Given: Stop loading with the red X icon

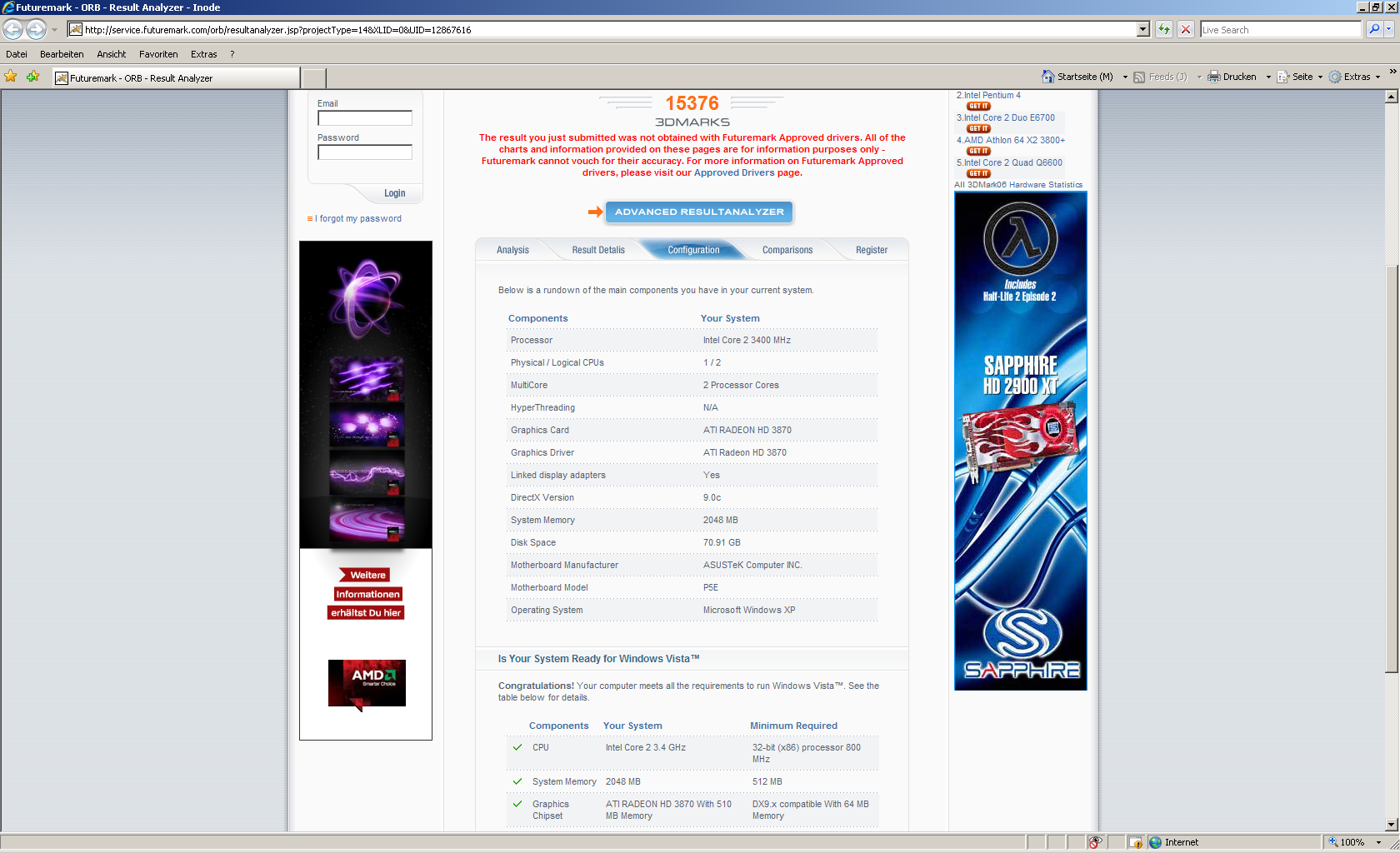Looking at the screenshot, I should [x=1186, y=29].
